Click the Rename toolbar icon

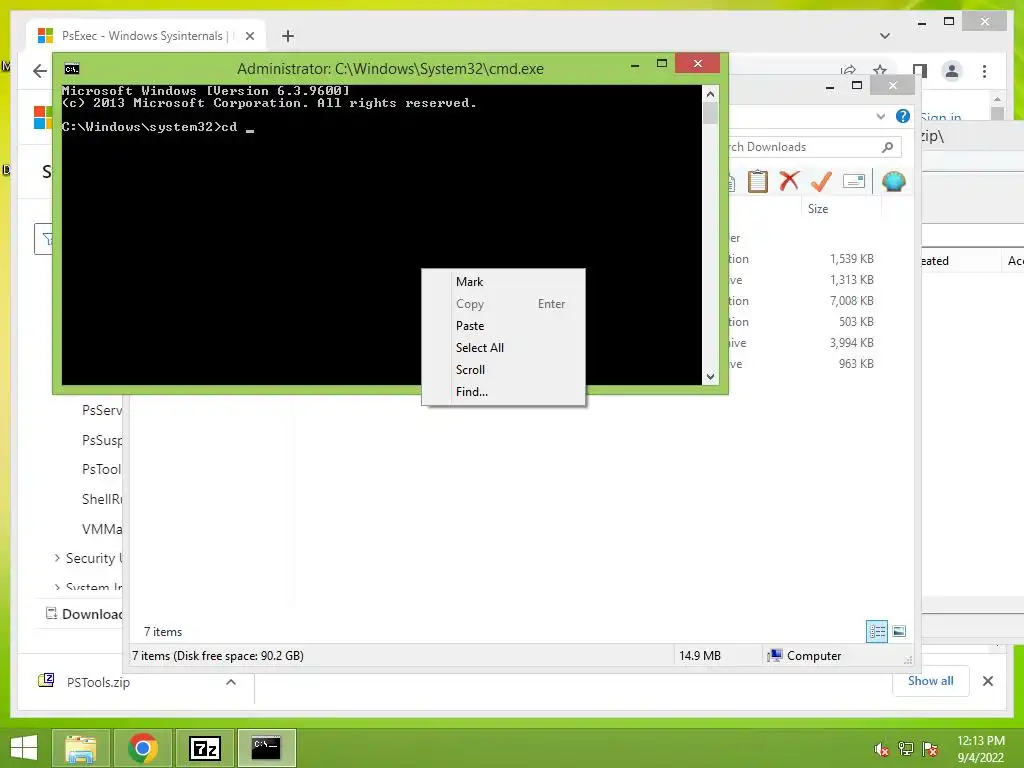click(x=854, y=181)
